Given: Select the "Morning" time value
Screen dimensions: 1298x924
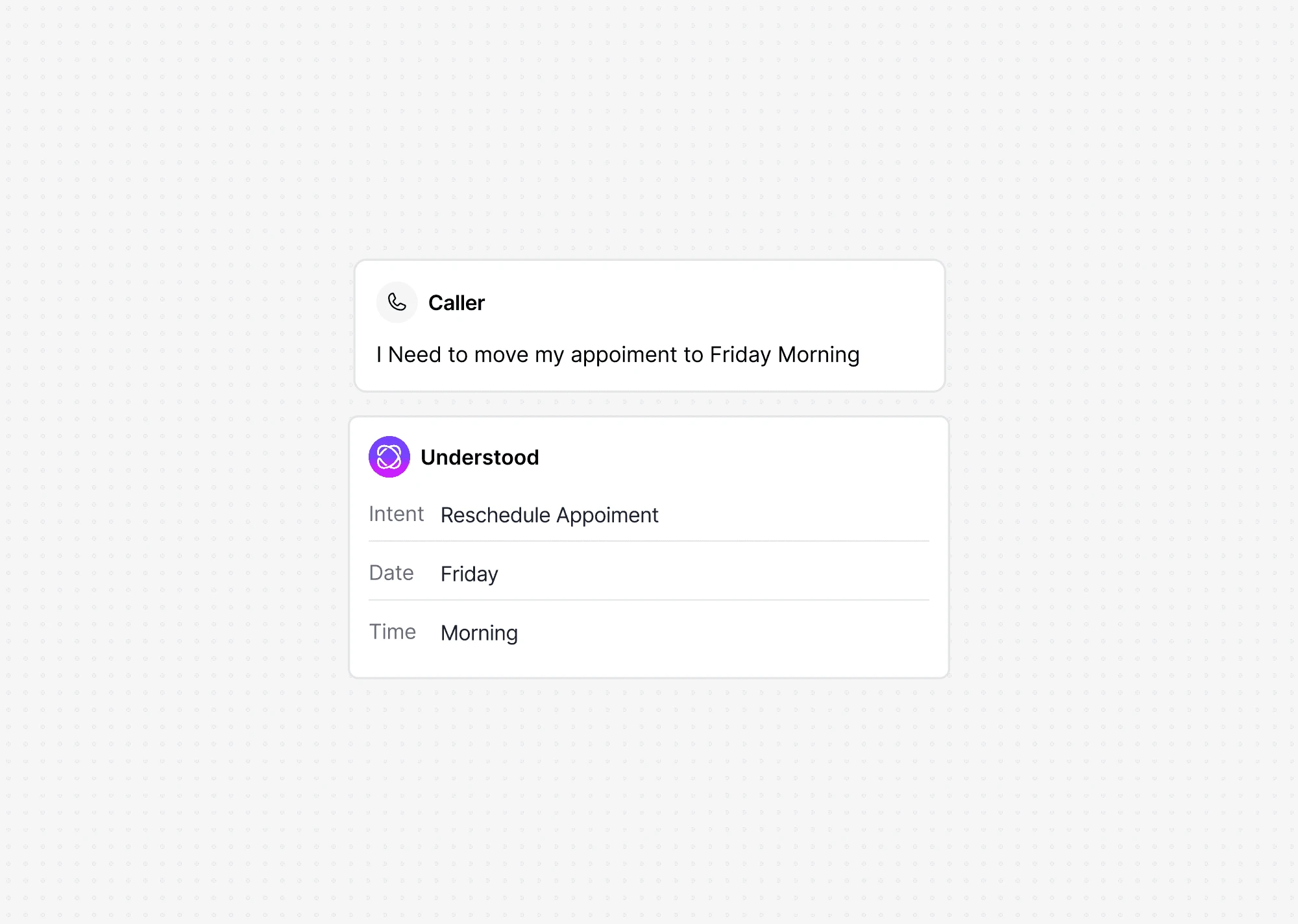Looking at the screenshot, I should click(479, 633).
